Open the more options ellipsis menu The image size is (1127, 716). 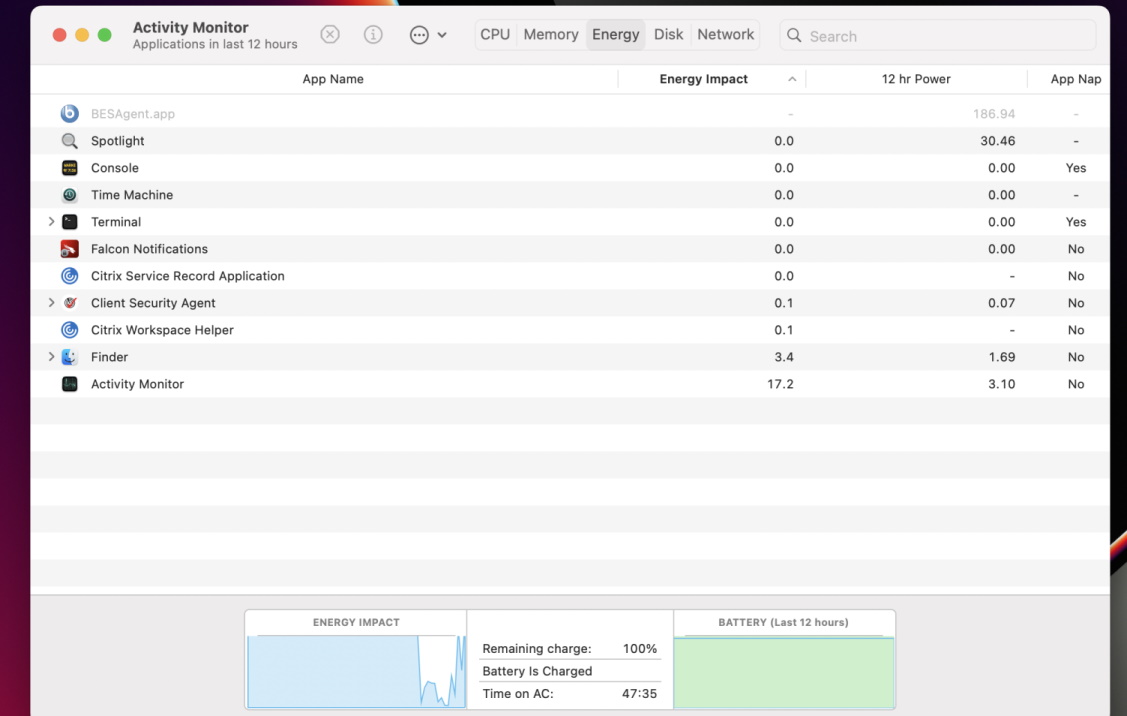click(428, 35)
